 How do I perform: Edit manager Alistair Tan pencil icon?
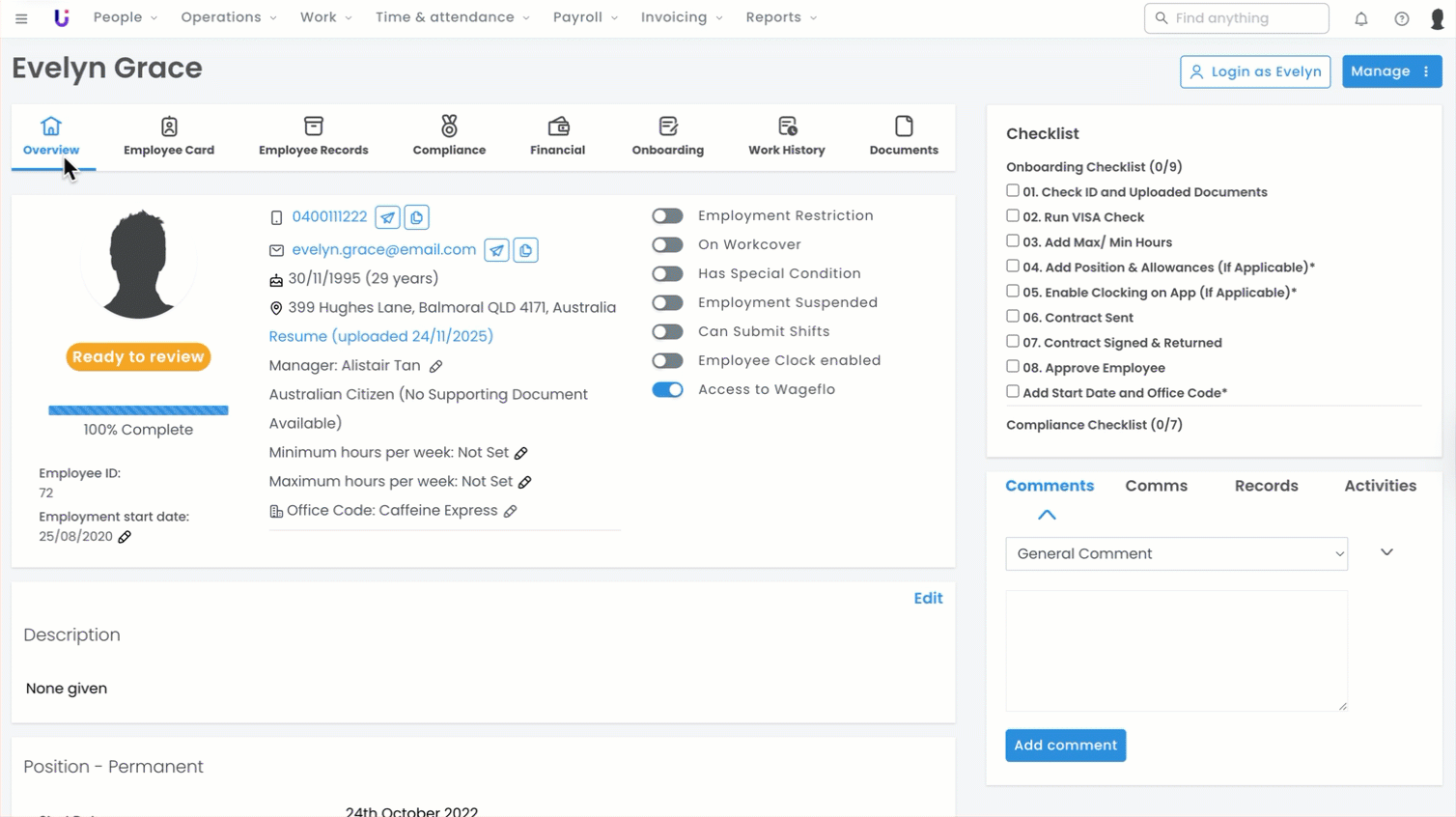pos(435,366)
